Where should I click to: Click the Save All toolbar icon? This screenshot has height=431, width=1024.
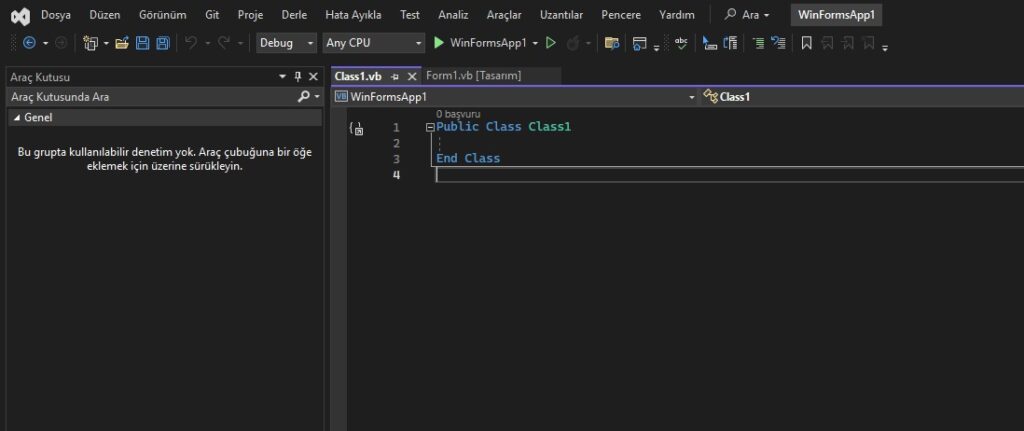(x=163, y=43)
